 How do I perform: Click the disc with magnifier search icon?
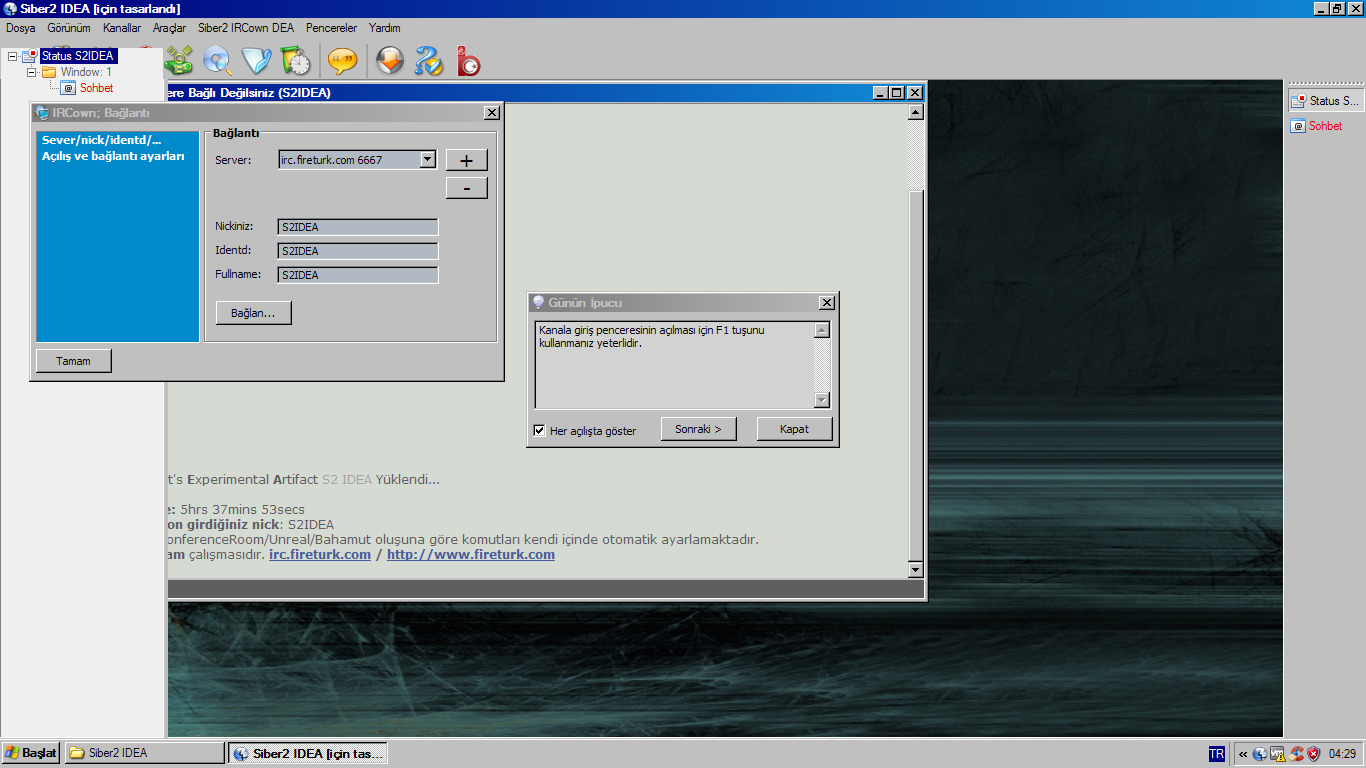(x=217, y=61)
